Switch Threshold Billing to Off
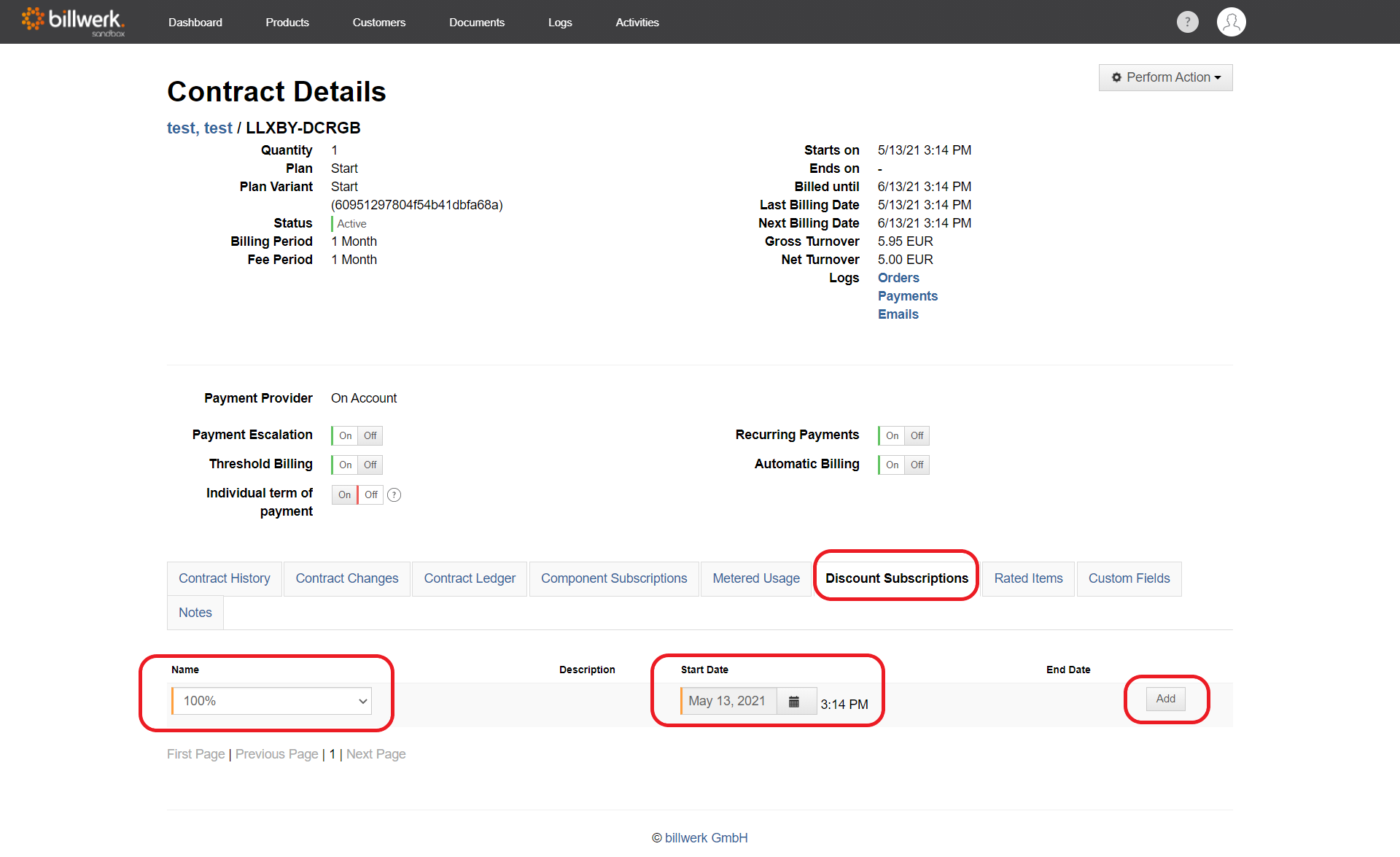Screen dimensions: 1400x857 [x=370, y=465]
